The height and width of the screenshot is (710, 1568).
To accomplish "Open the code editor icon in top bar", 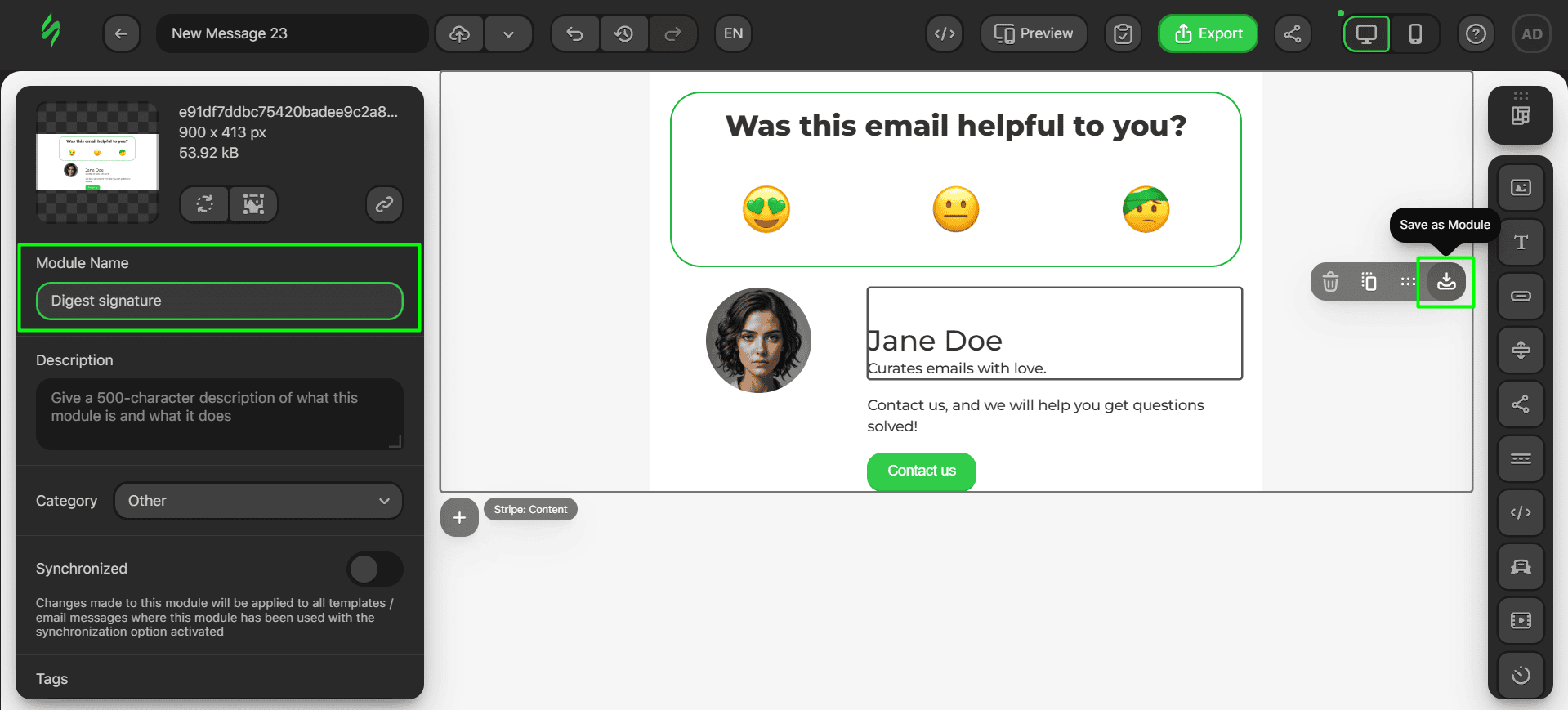I will pos(945,33).
